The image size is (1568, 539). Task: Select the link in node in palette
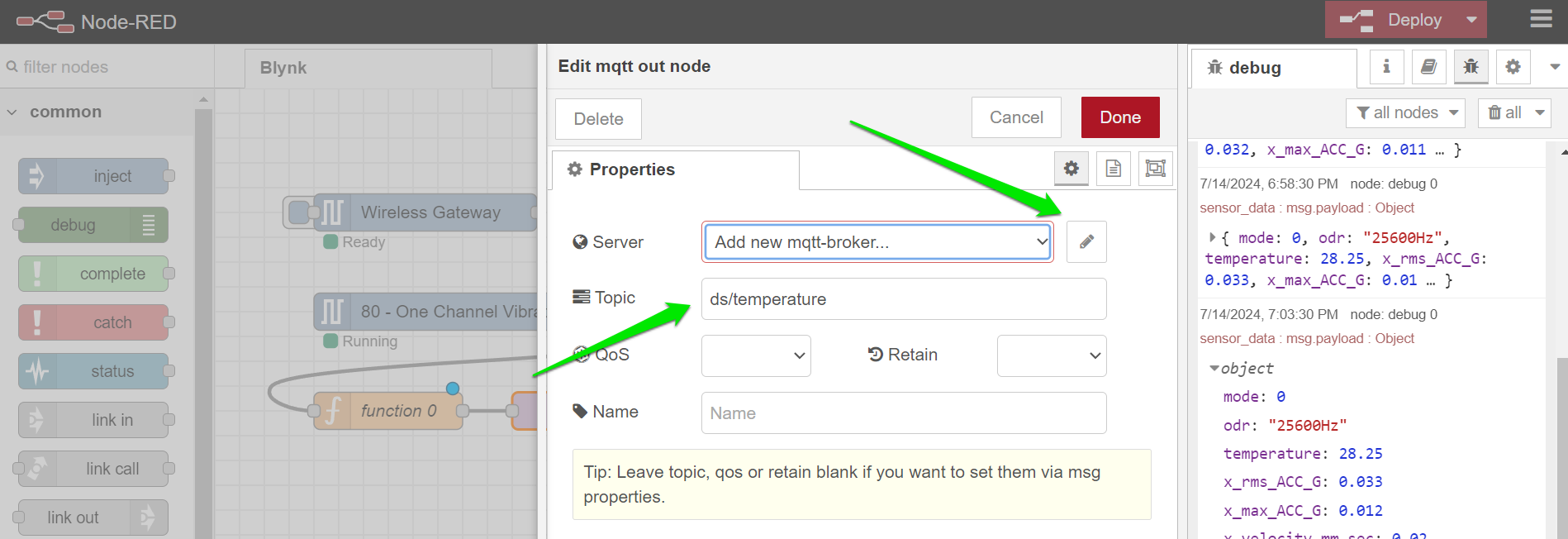[93, 420]
